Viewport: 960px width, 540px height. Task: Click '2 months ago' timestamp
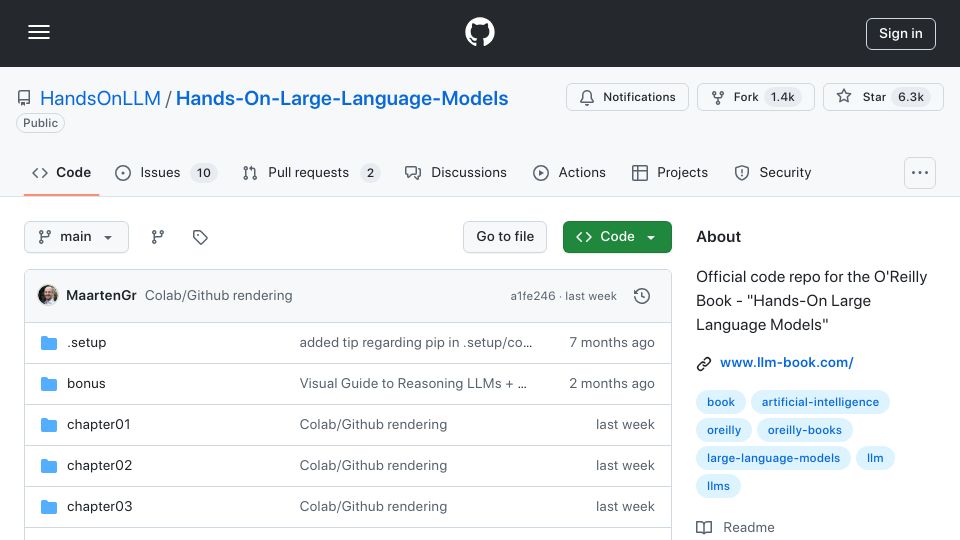pos(612,384)
